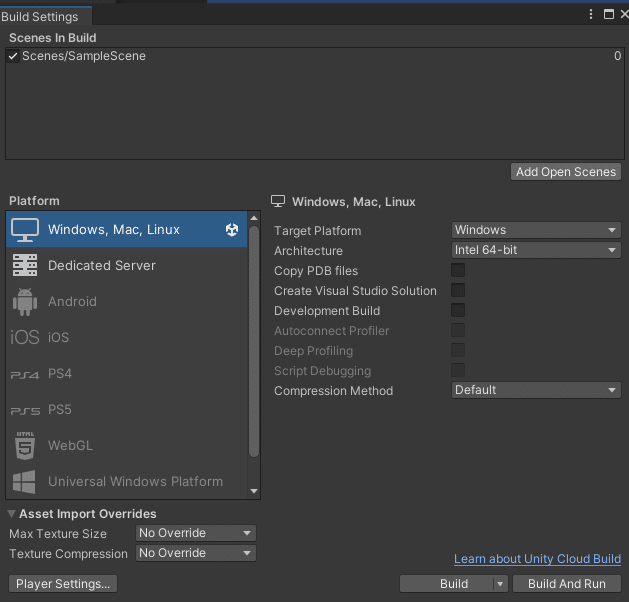Enable Copy PDB files checkbox
This screenshot has width=629, height=602.
click(x=458, y=270)
